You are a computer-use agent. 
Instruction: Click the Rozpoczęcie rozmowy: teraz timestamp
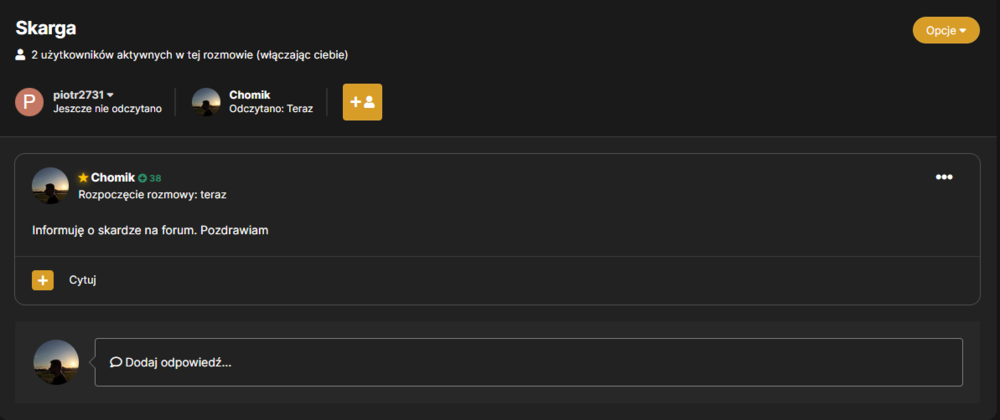coord(152,195)
